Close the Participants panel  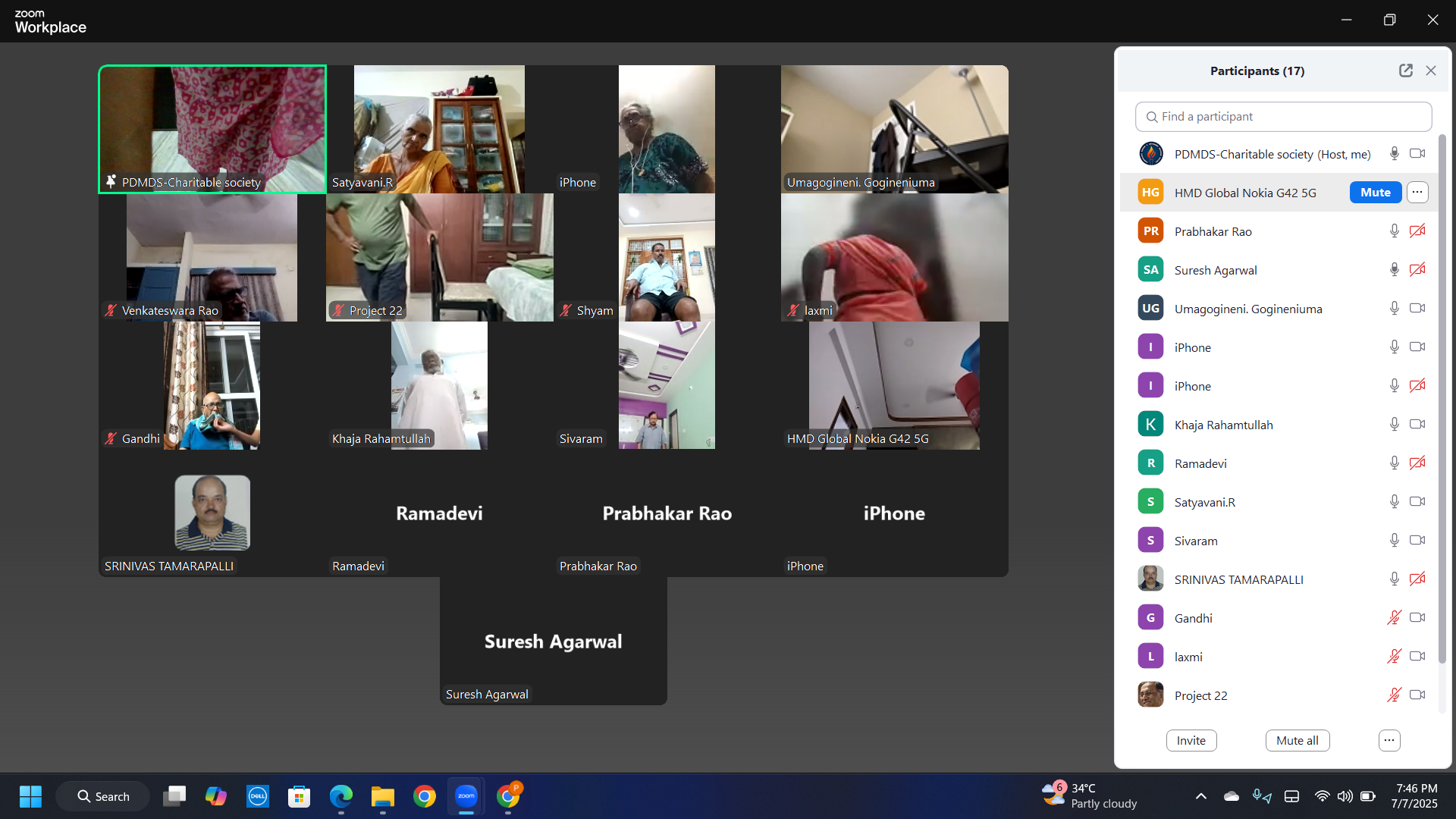[1431, 71]
